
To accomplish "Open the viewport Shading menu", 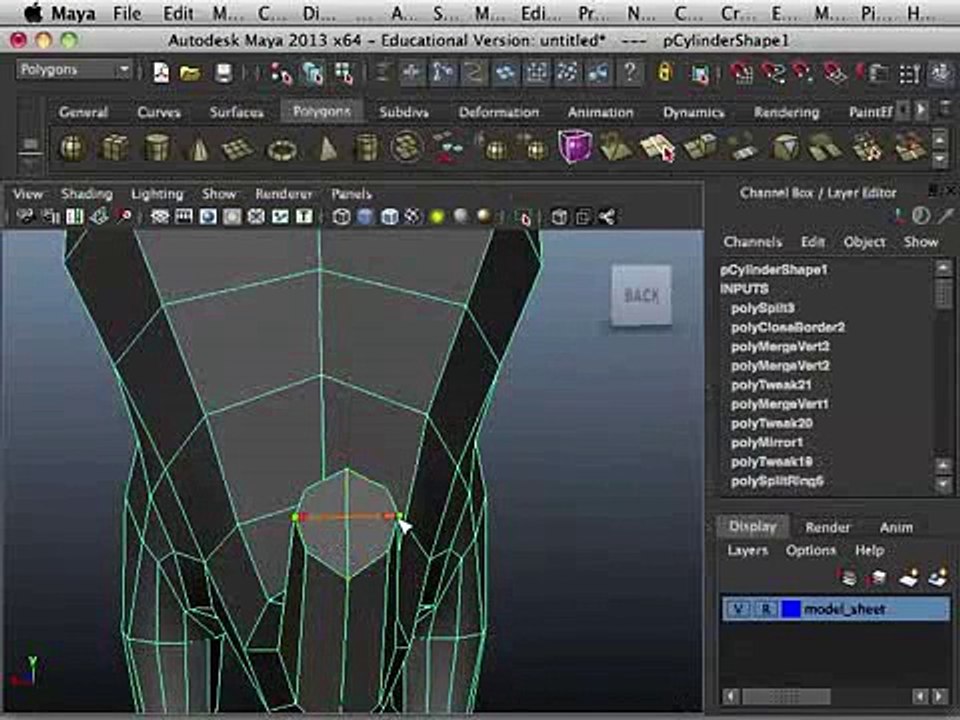I will (x=86, y=194).
